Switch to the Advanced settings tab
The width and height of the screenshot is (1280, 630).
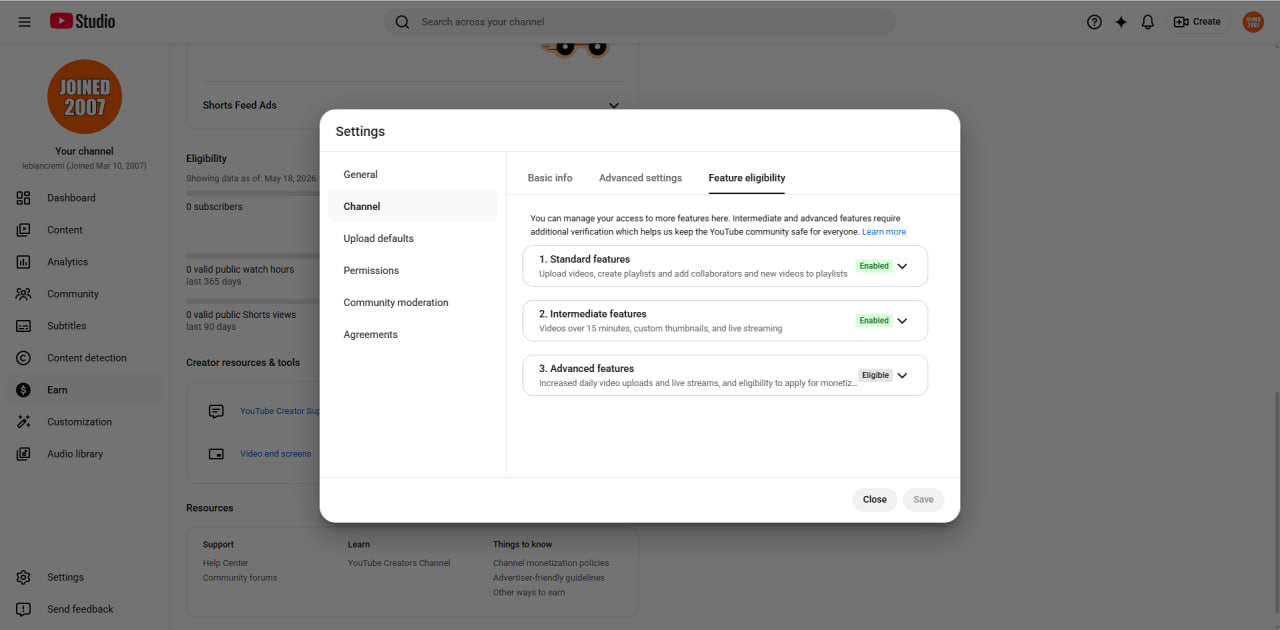pyautogui.click(x=640, y=178)
